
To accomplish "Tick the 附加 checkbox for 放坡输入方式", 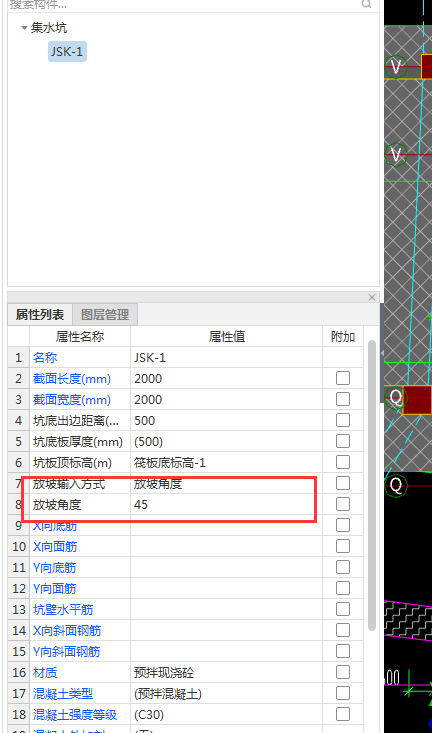I will pos(343,483).
